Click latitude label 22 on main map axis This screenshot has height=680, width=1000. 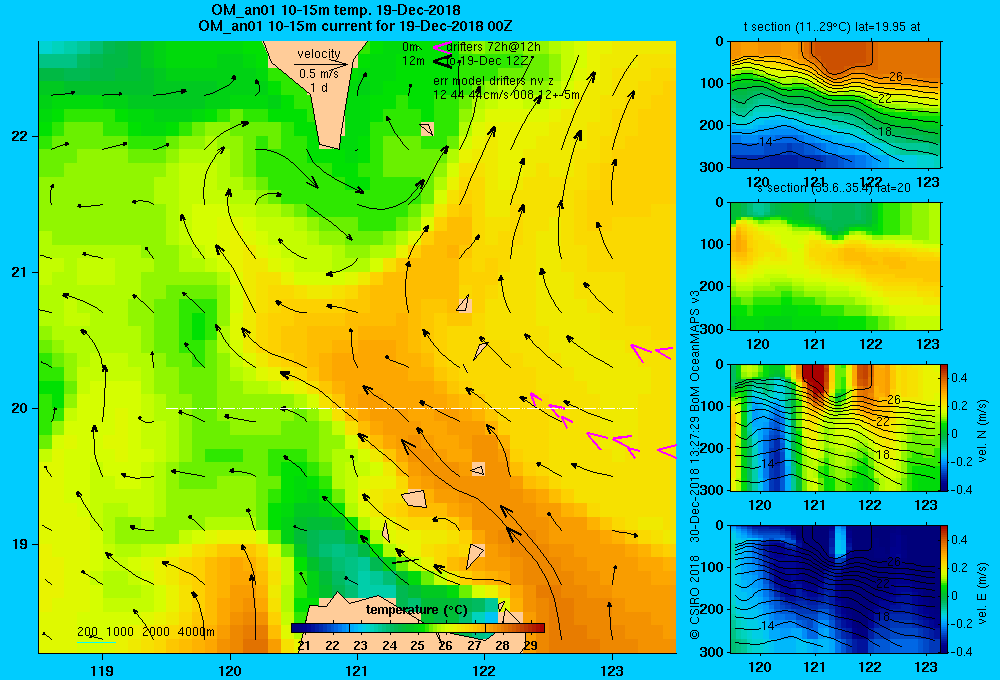point(18,137)
